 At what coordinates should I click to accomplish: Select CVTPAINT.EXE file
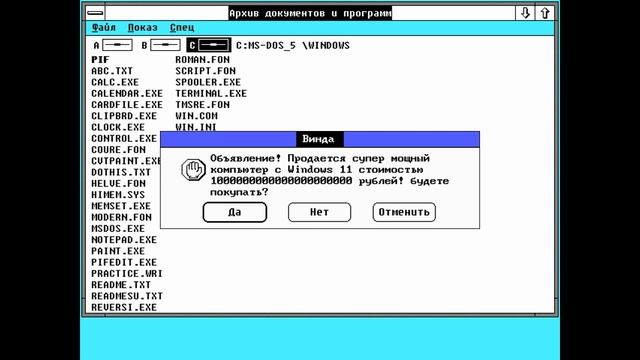126,161
